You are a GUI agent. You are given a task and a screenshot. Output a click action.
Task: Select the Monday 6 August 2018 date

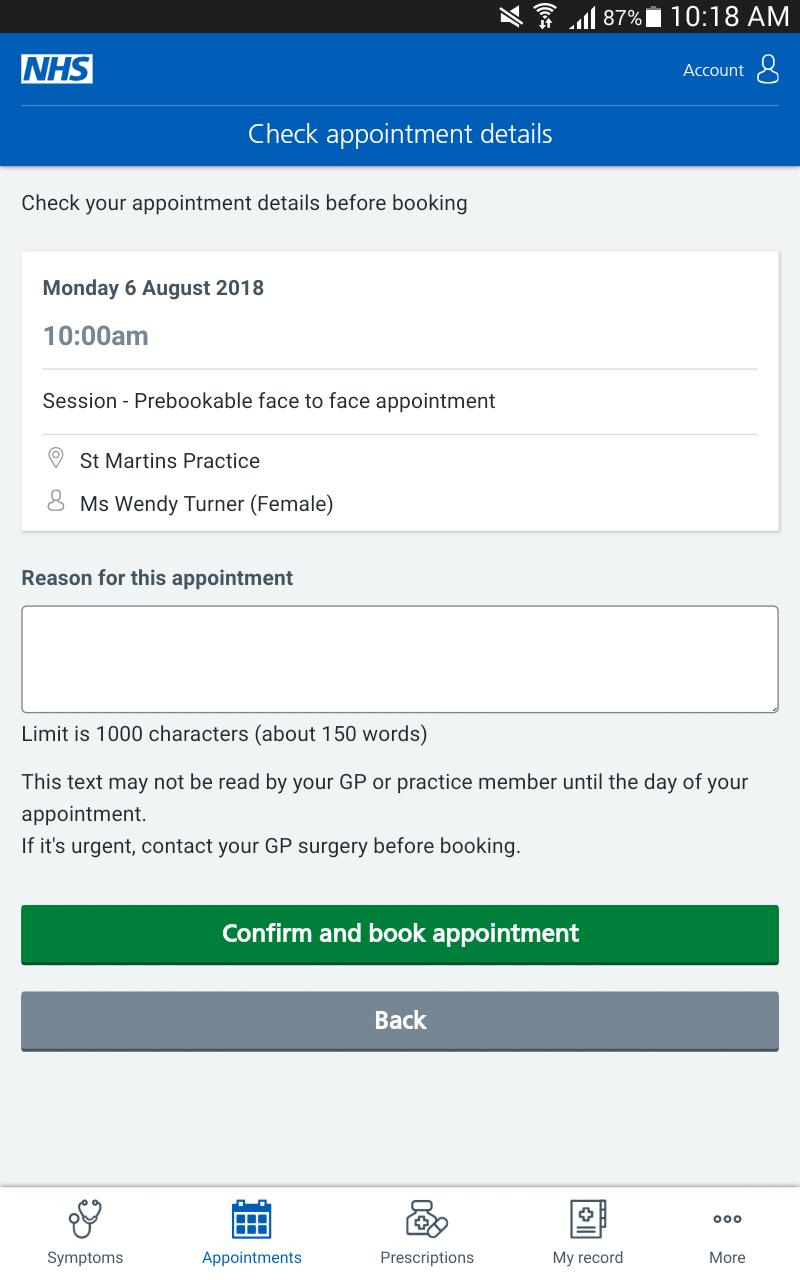pyautogui.click(x=153, y=288)
